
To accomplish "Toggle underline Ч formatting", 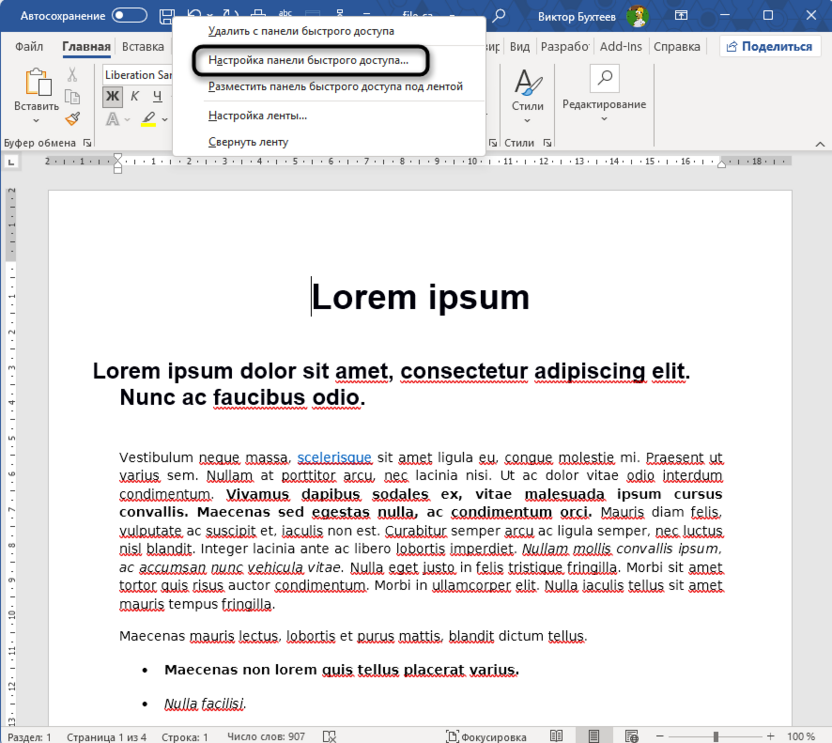I will click(x=158, y=97).
